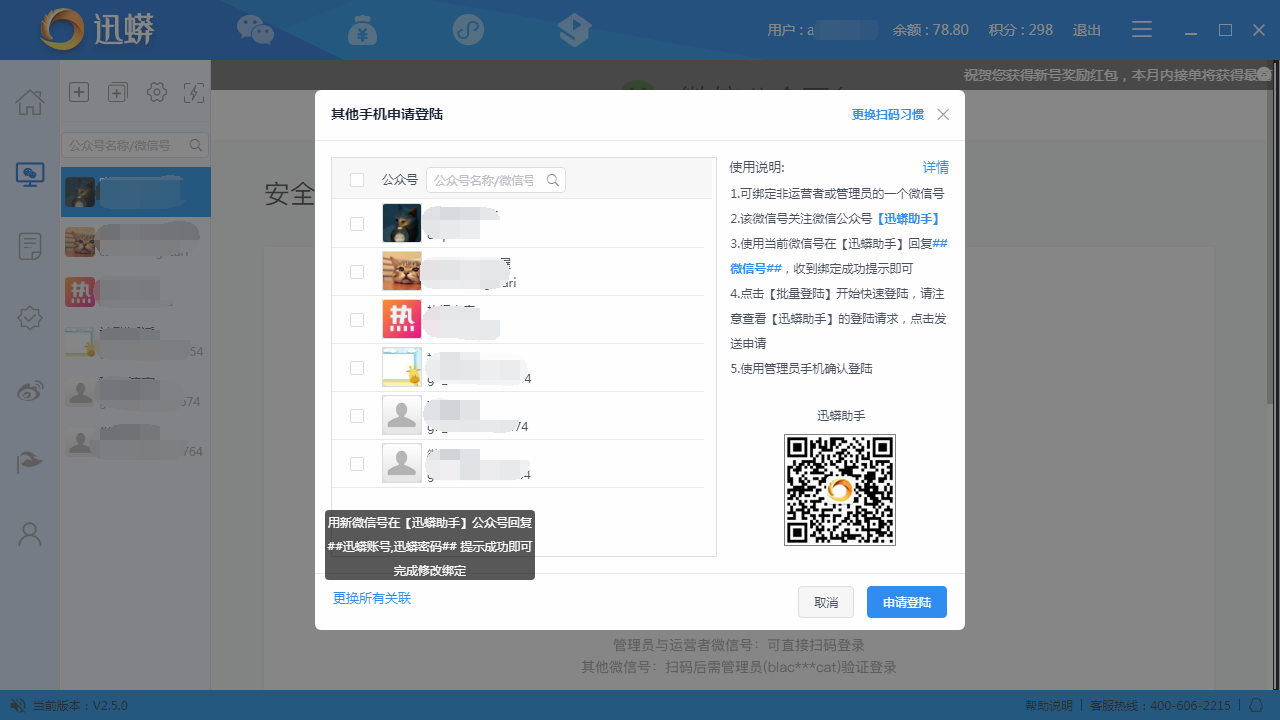
Task: Click the 迅蟒 logo
Action: (x=98, y=30)
